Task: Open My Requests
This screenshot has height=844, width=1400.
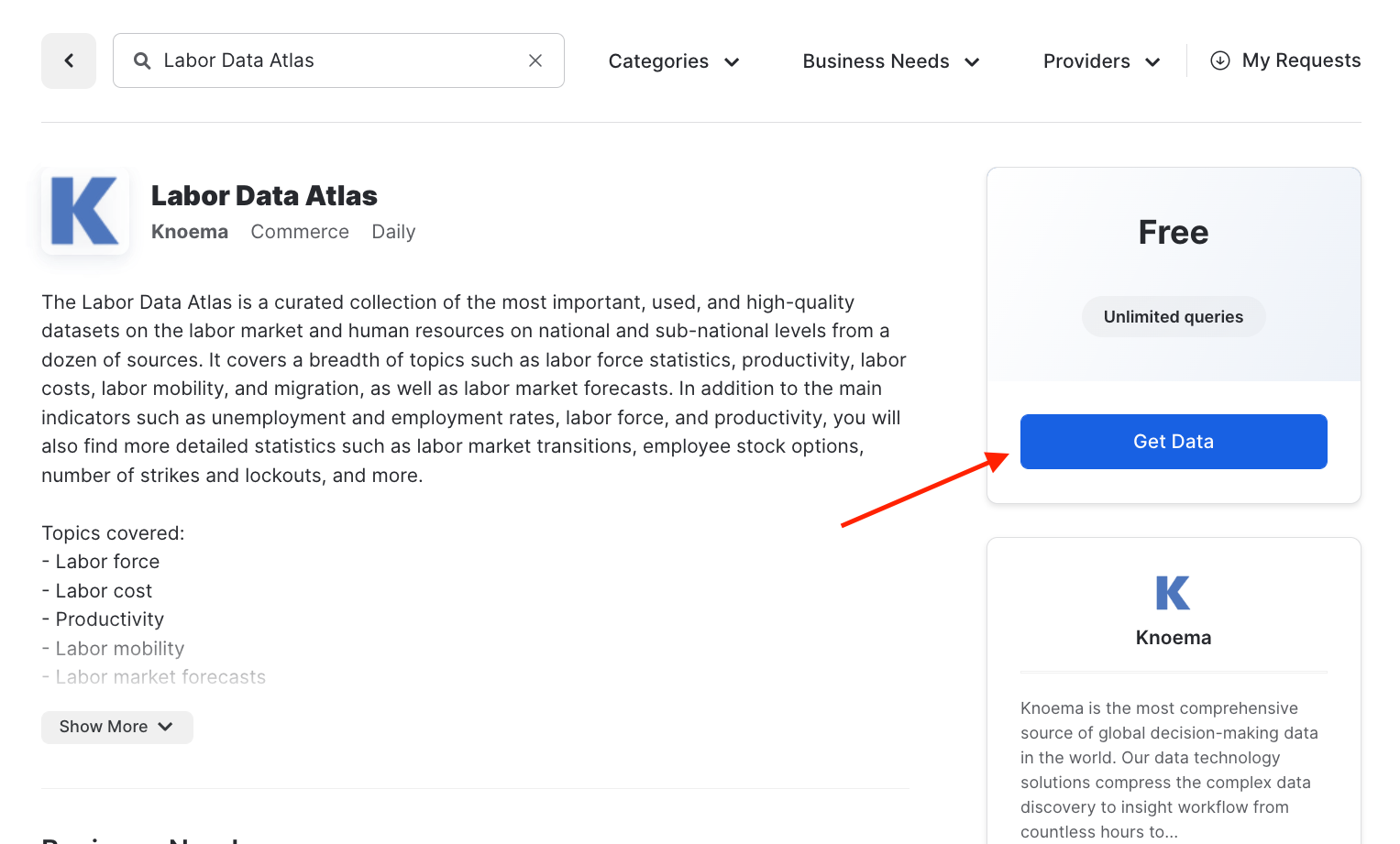Action: tap(1300, 60)
